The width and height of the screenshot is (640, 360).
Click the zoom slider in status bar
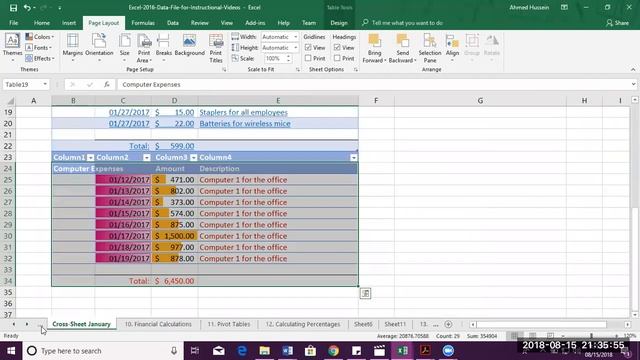[591, 336]
